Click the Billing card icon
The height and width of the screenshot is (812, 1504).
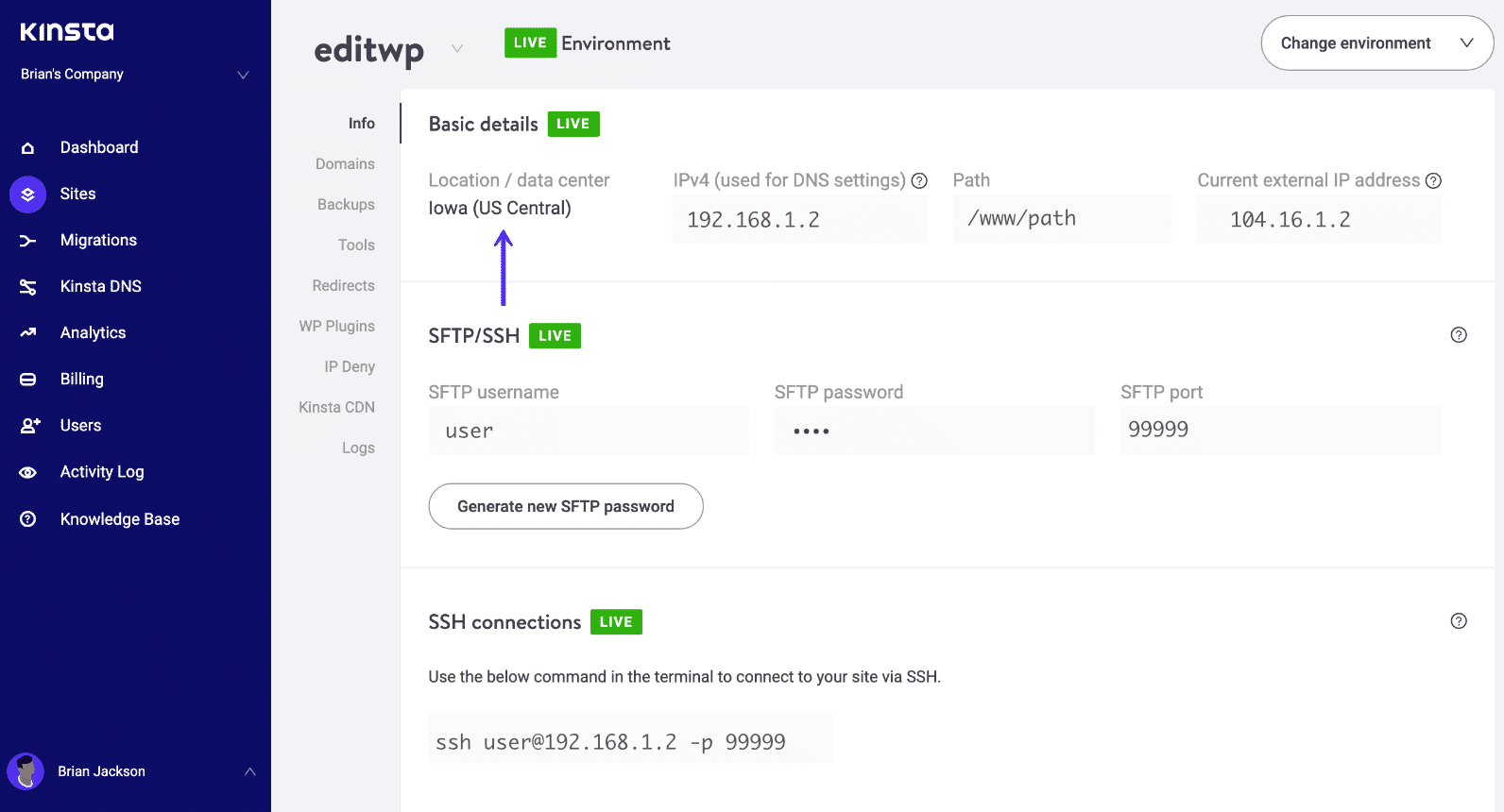pos(28,380)
